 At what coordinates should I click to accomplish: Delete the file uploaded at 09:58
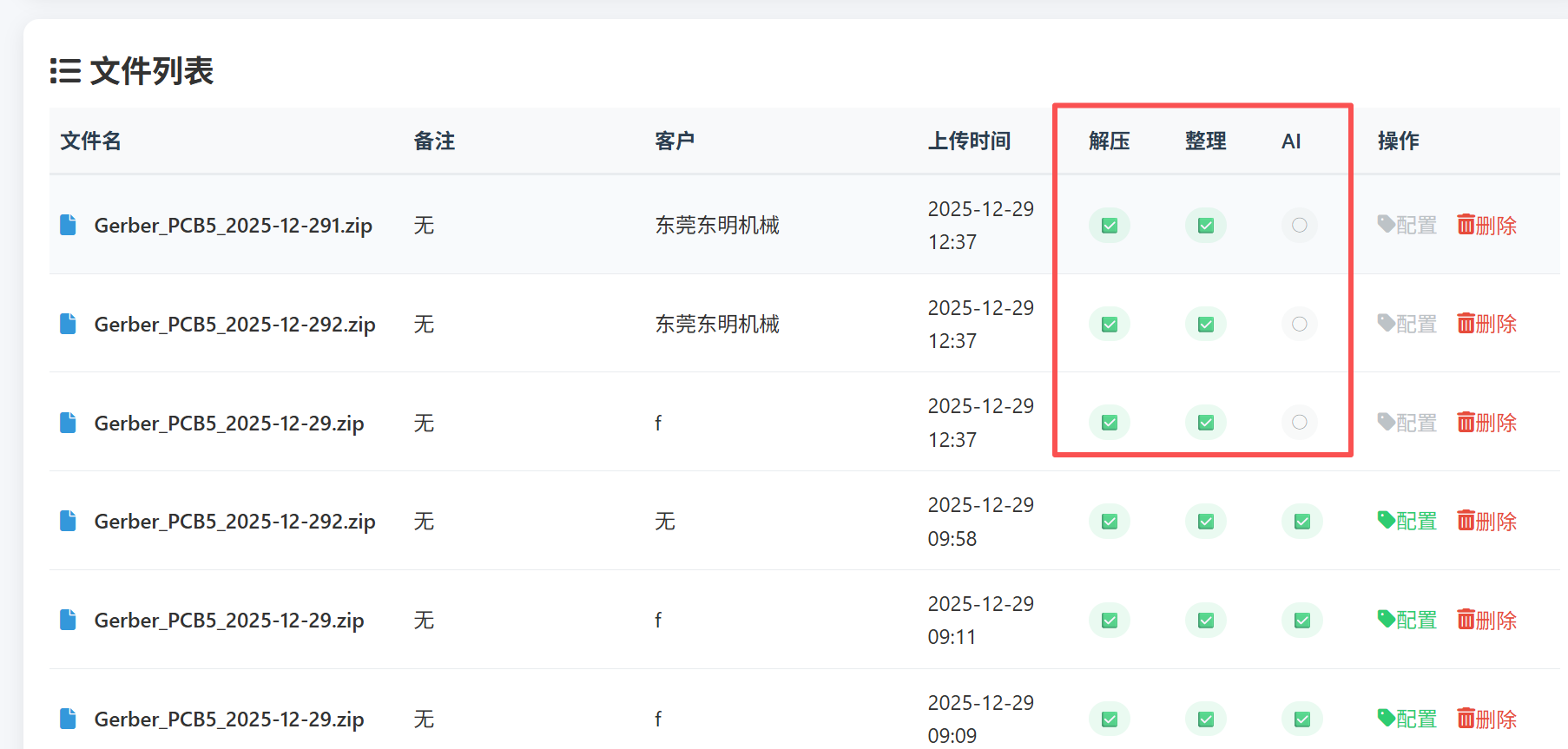pos(1487,521)
